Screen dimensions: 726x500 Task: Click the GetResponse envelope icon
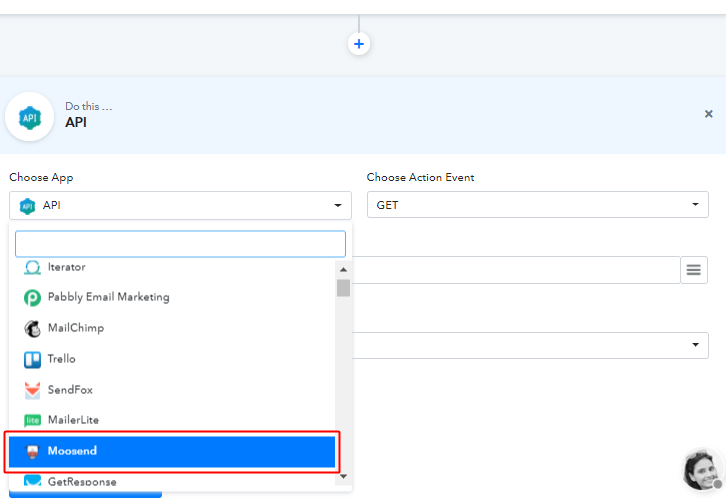pos(32,480)
